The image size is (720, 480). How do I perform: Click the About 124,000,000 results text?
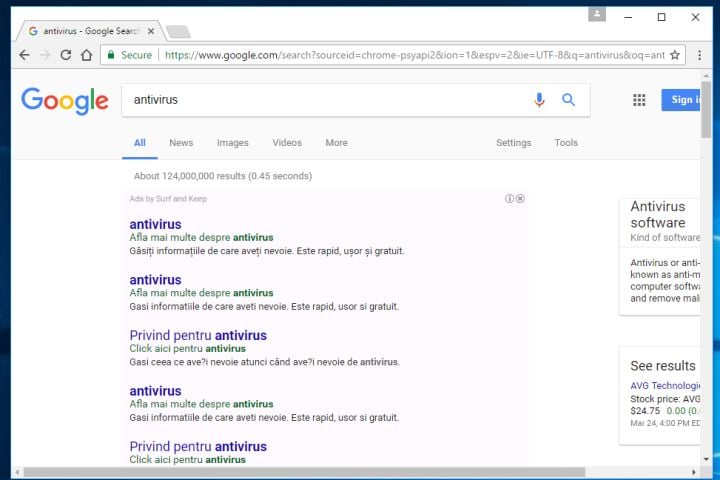223,176
